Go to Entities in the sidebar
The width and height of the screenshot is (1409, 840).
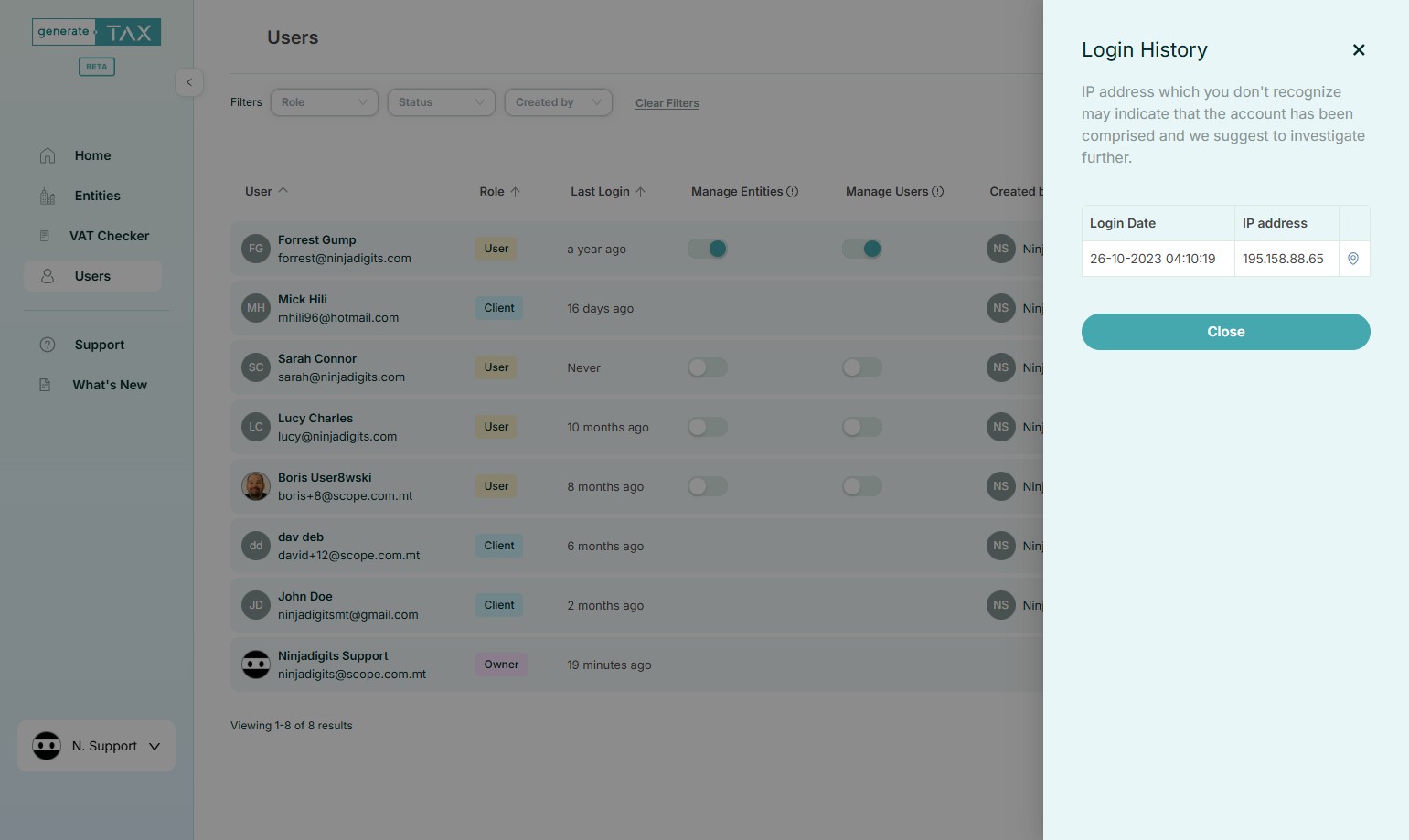pyautogui.click(x=97, y=196)
